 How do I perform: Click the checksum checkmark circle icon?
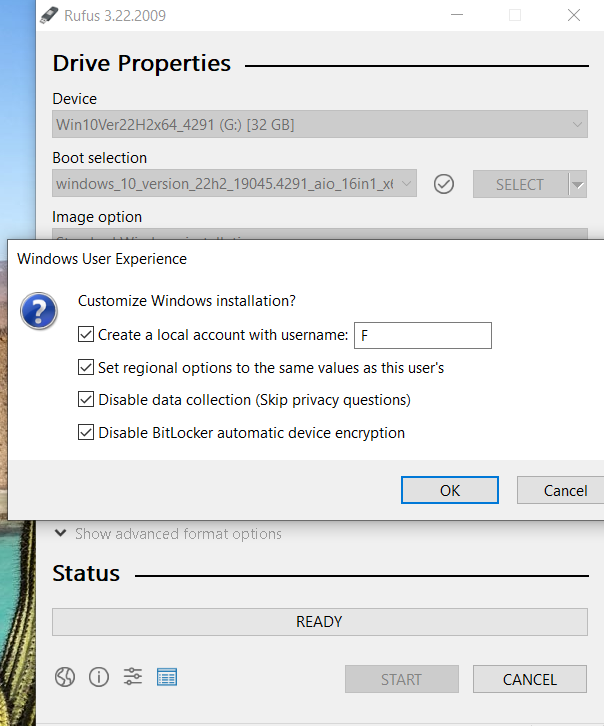coord(444,184)
